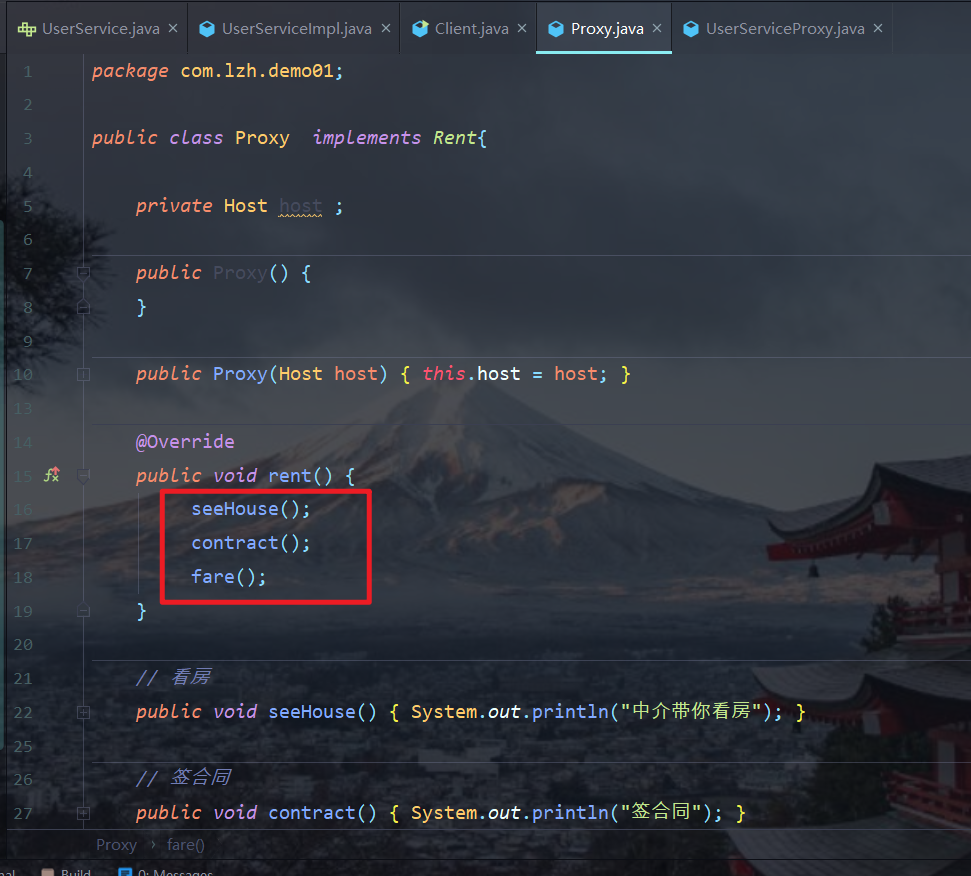Click the 签合同 comment on line 26

200,778
